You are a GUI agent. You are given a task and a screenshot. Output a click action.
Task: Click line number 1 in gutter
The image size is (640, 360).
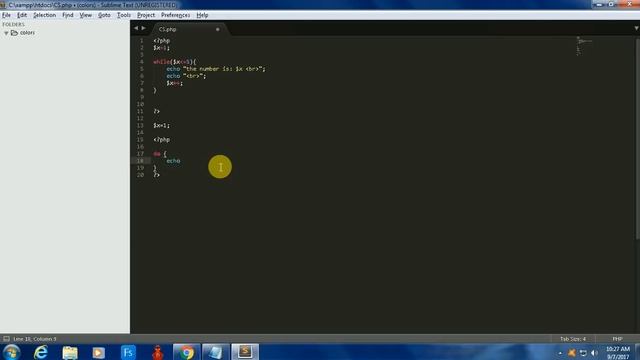click(142, 41)
